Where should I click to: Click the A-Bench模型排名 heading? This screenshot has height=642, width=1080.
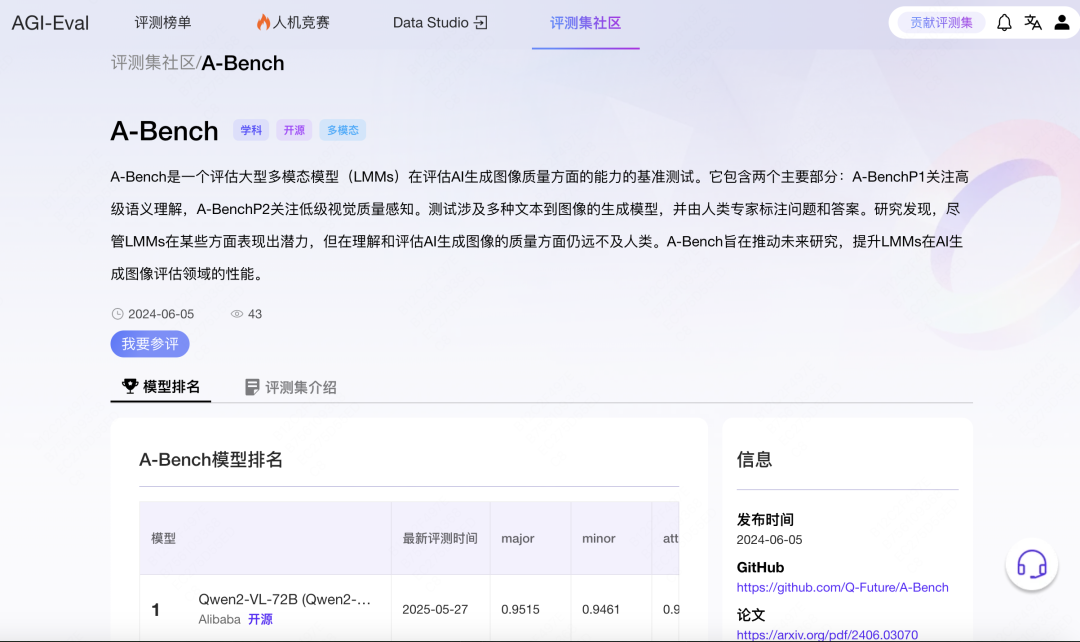pyautogui.click(x=211, y=459)
